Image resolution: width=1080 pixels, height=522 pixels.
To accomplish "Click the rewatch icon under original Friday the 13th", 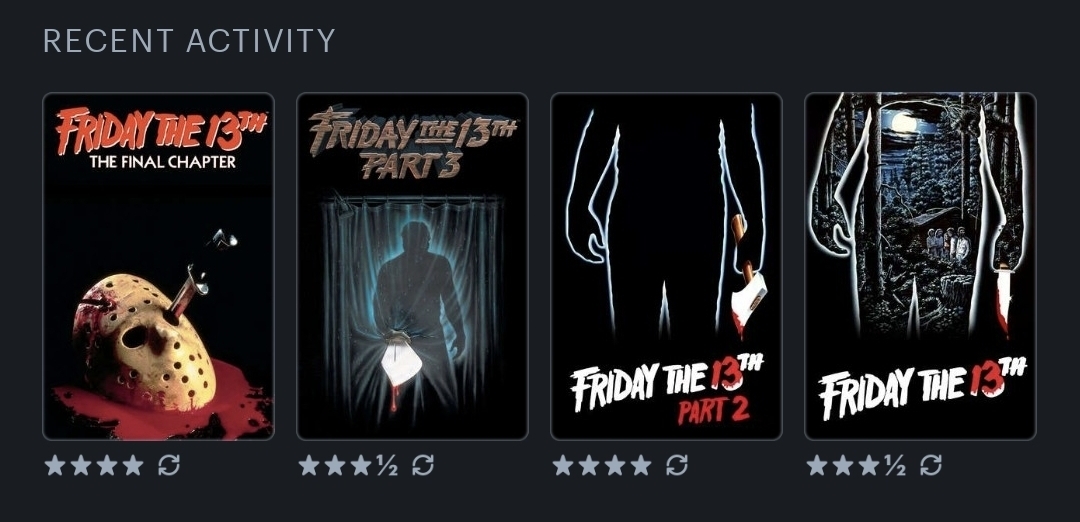I will click(931, 466).
